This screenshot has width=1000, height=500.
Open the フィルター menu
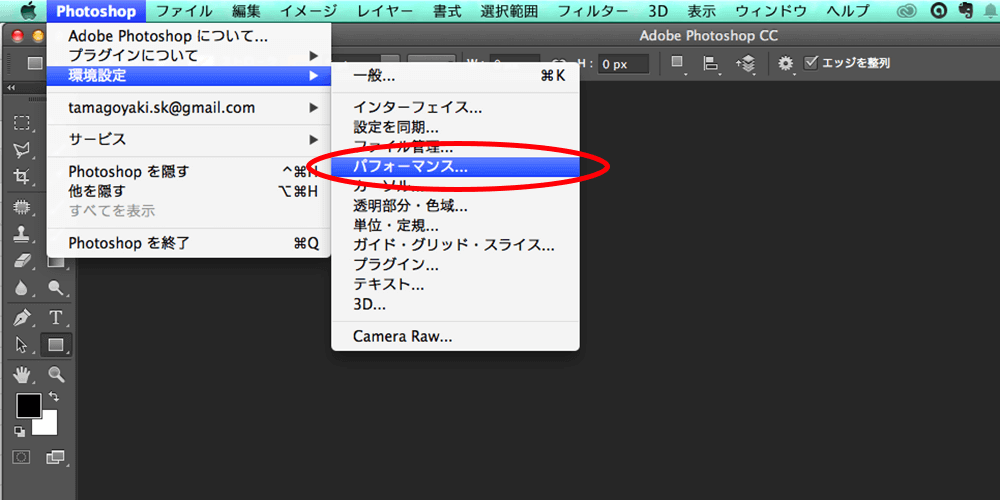tap(592, 10)
